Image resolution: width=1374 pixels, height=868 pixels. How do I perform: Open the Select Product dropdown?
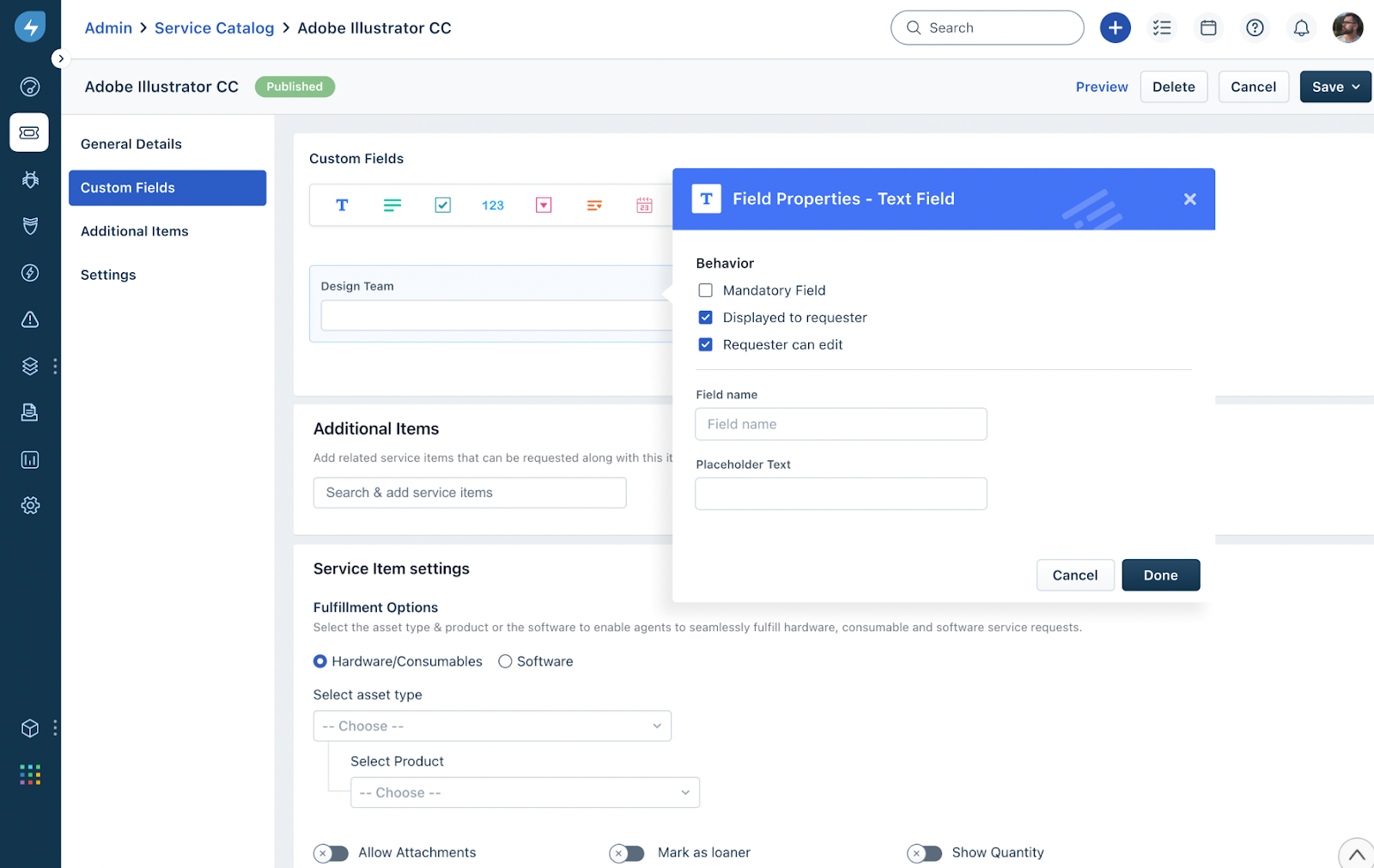click(x=525, y=792)
